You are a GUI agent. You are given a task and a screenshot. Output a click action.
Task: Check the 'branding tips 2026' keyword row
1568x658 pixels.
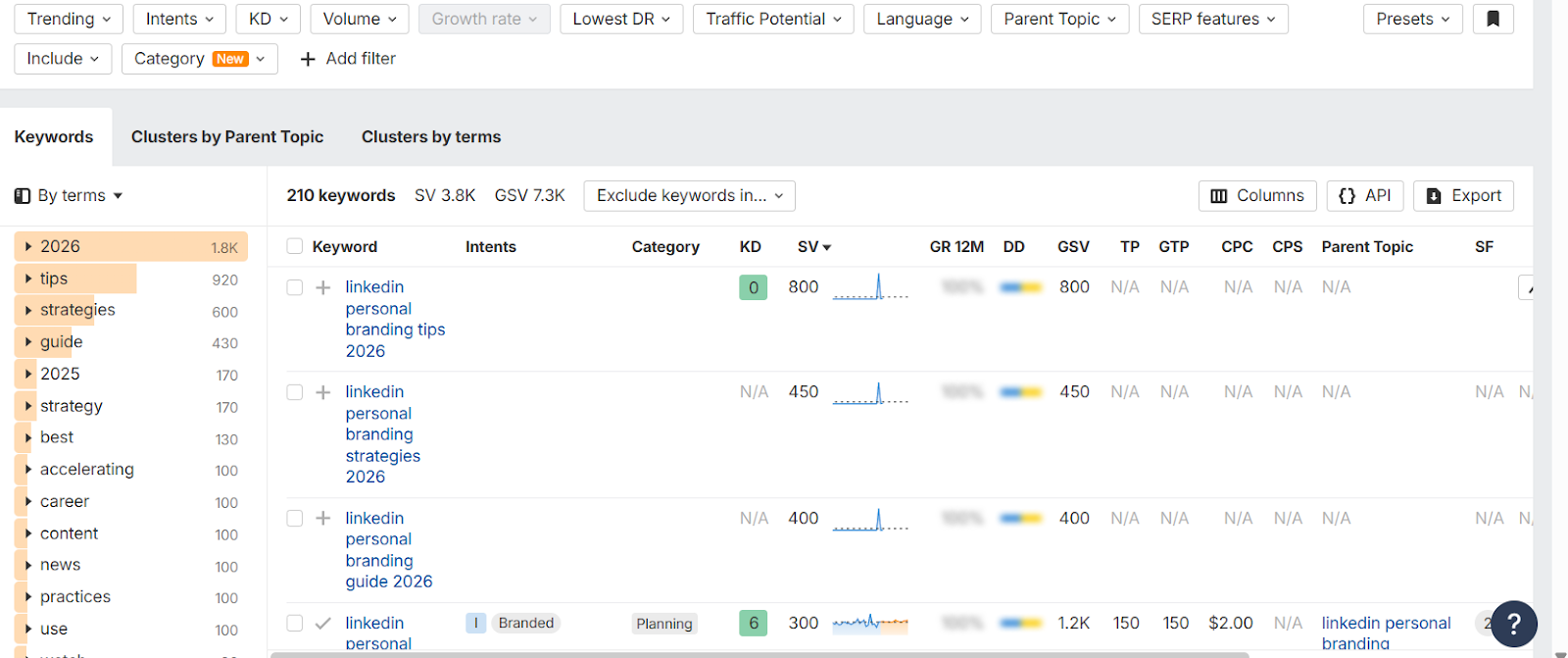click(294, 287)
